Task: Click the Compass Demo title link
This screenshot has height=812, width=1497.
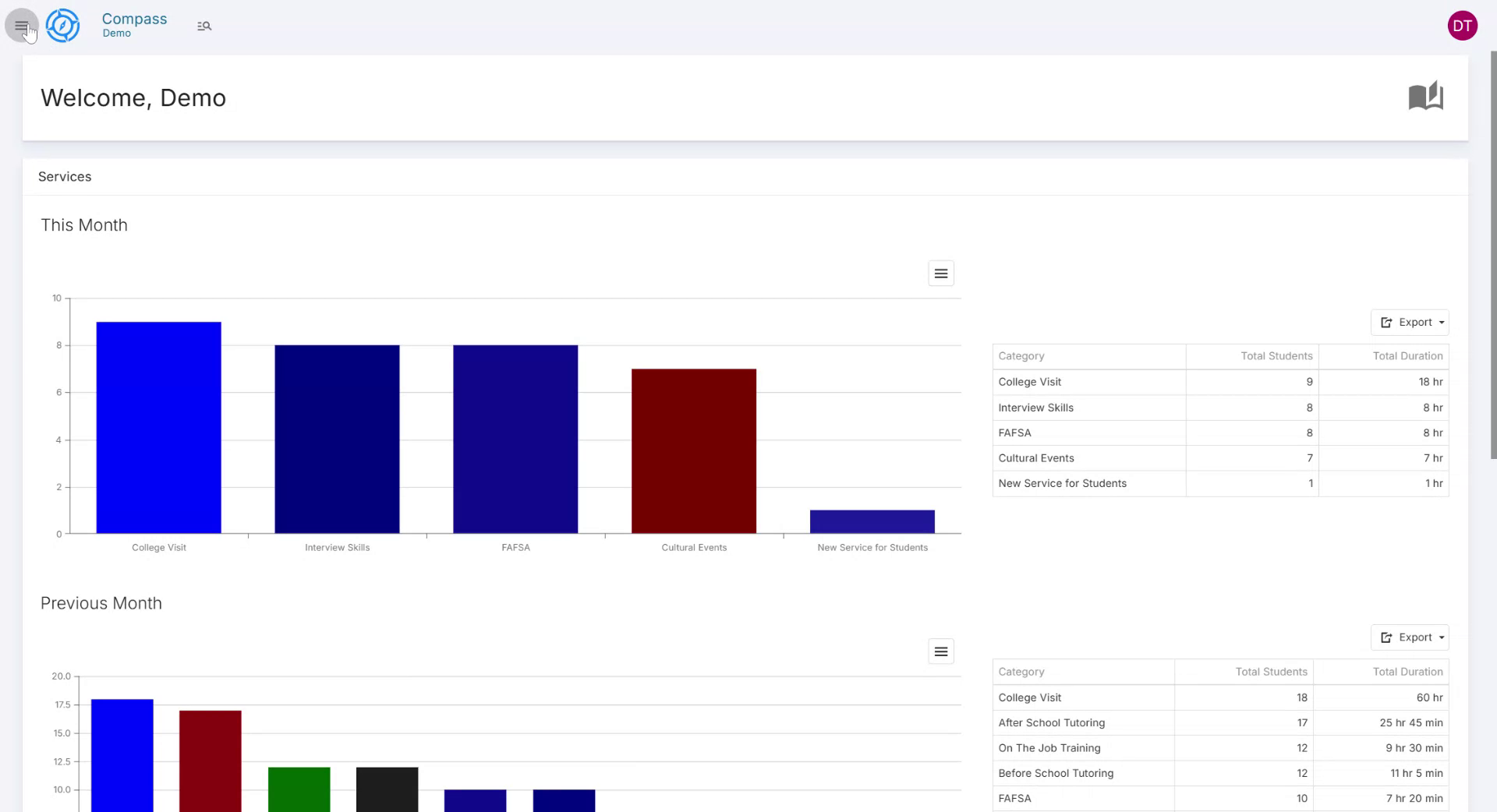Action: [134, 23]
